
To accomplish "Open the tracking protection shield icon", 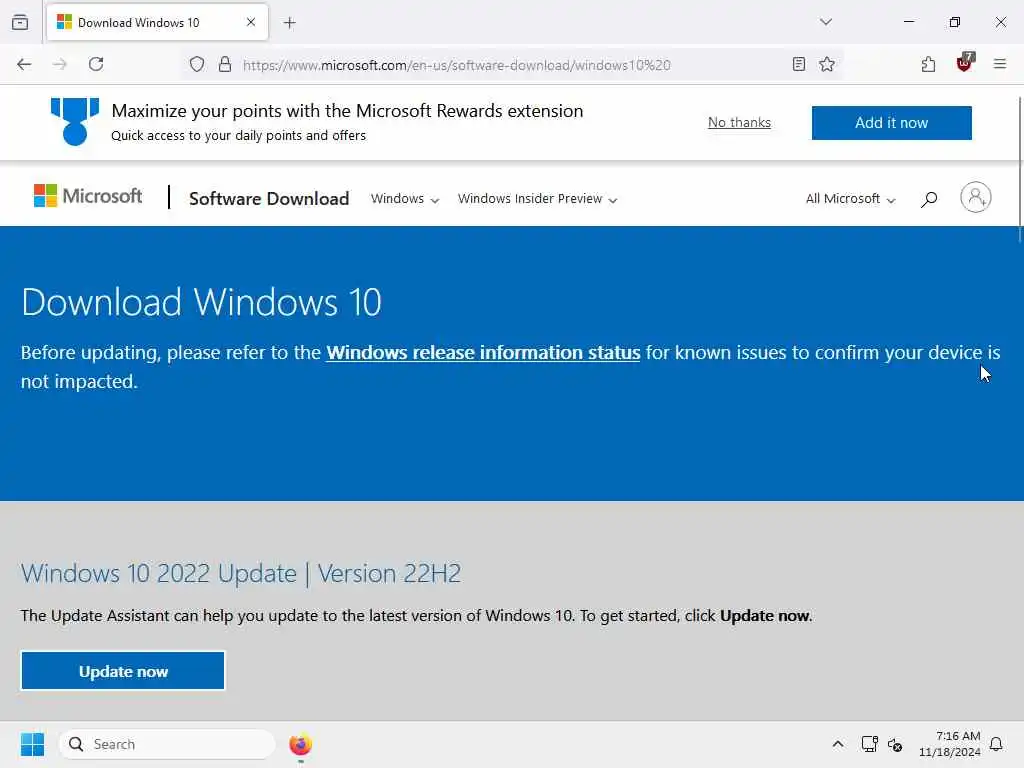I will pyautogui.click(x=197, y=64).
